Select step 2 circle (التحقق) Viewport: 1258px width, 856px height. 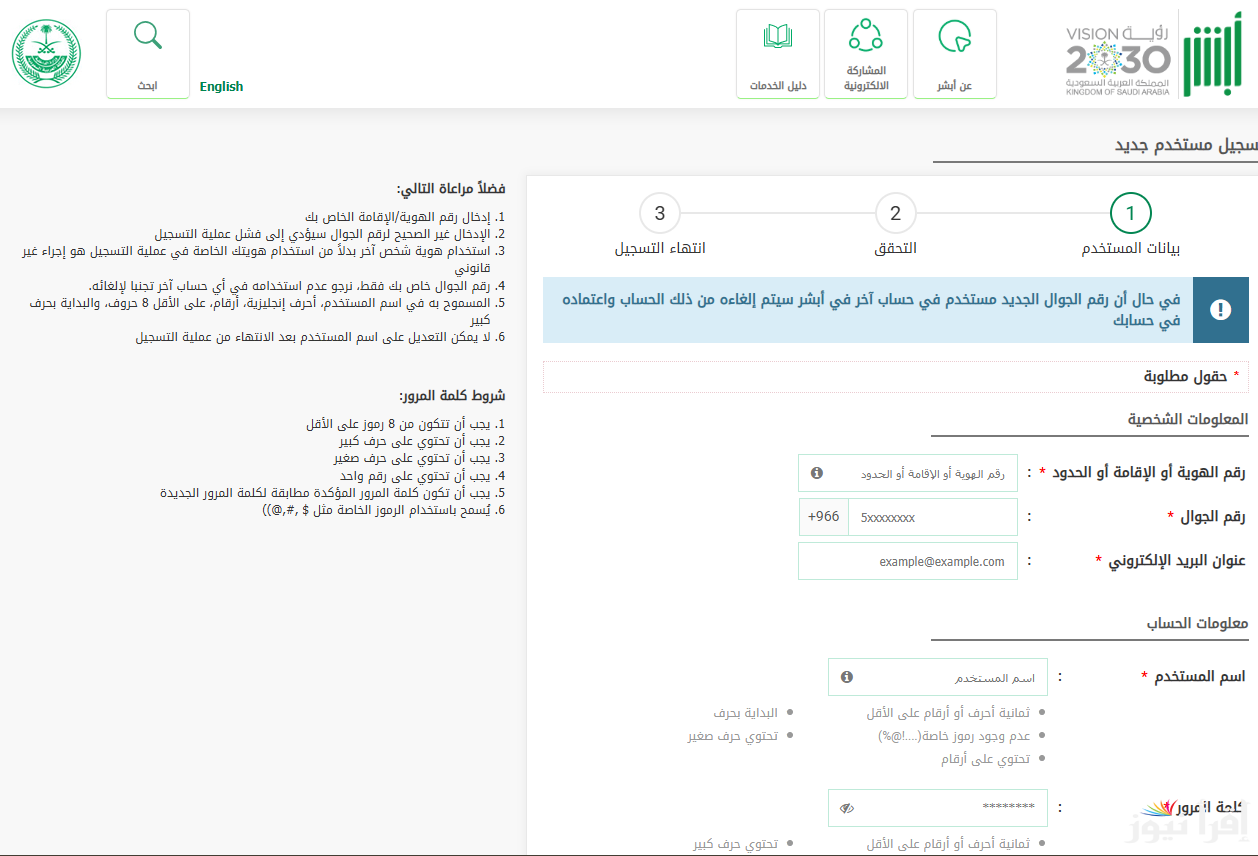pos(895,213)
